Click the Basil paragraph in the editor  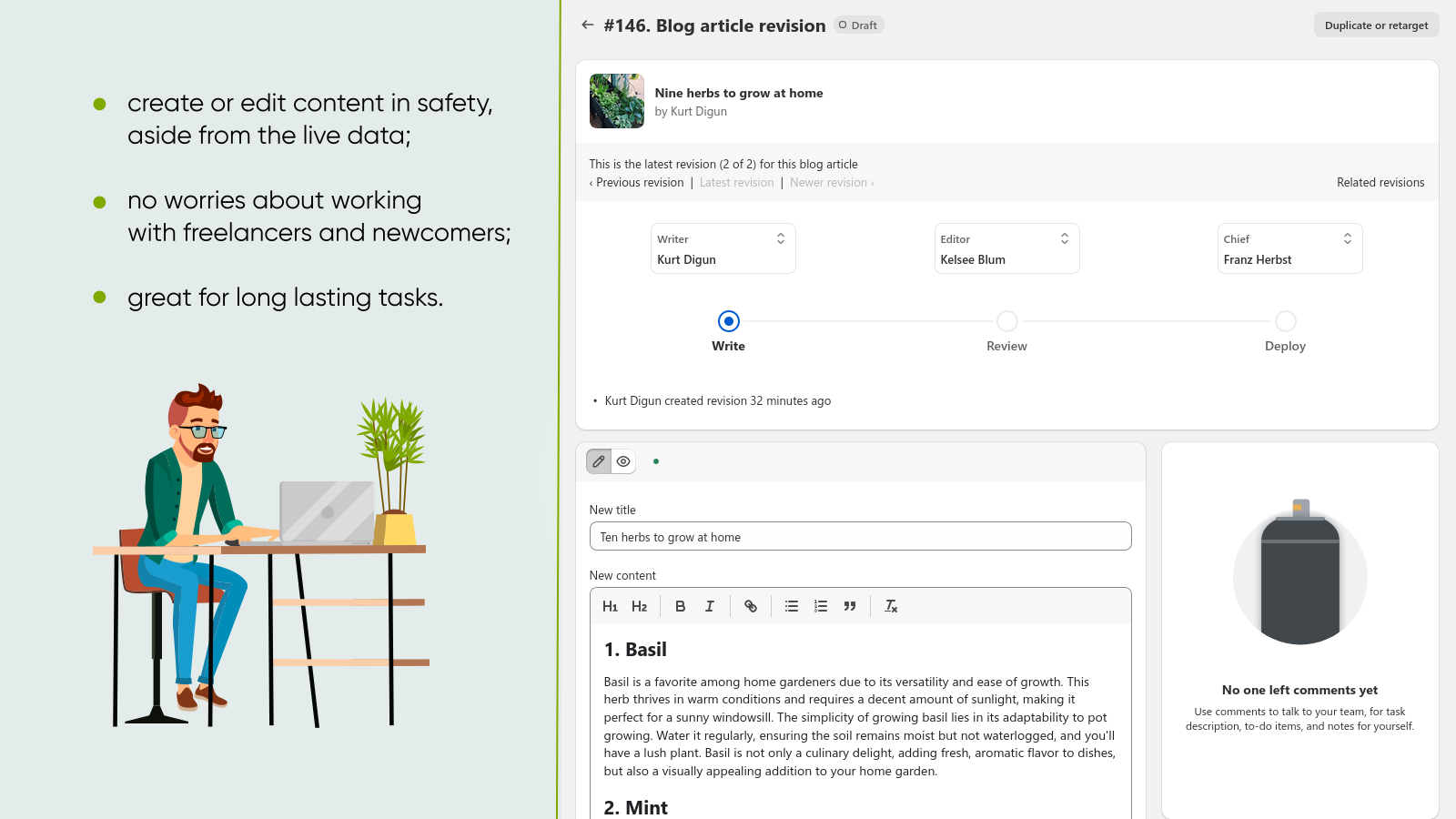(860, 726)
